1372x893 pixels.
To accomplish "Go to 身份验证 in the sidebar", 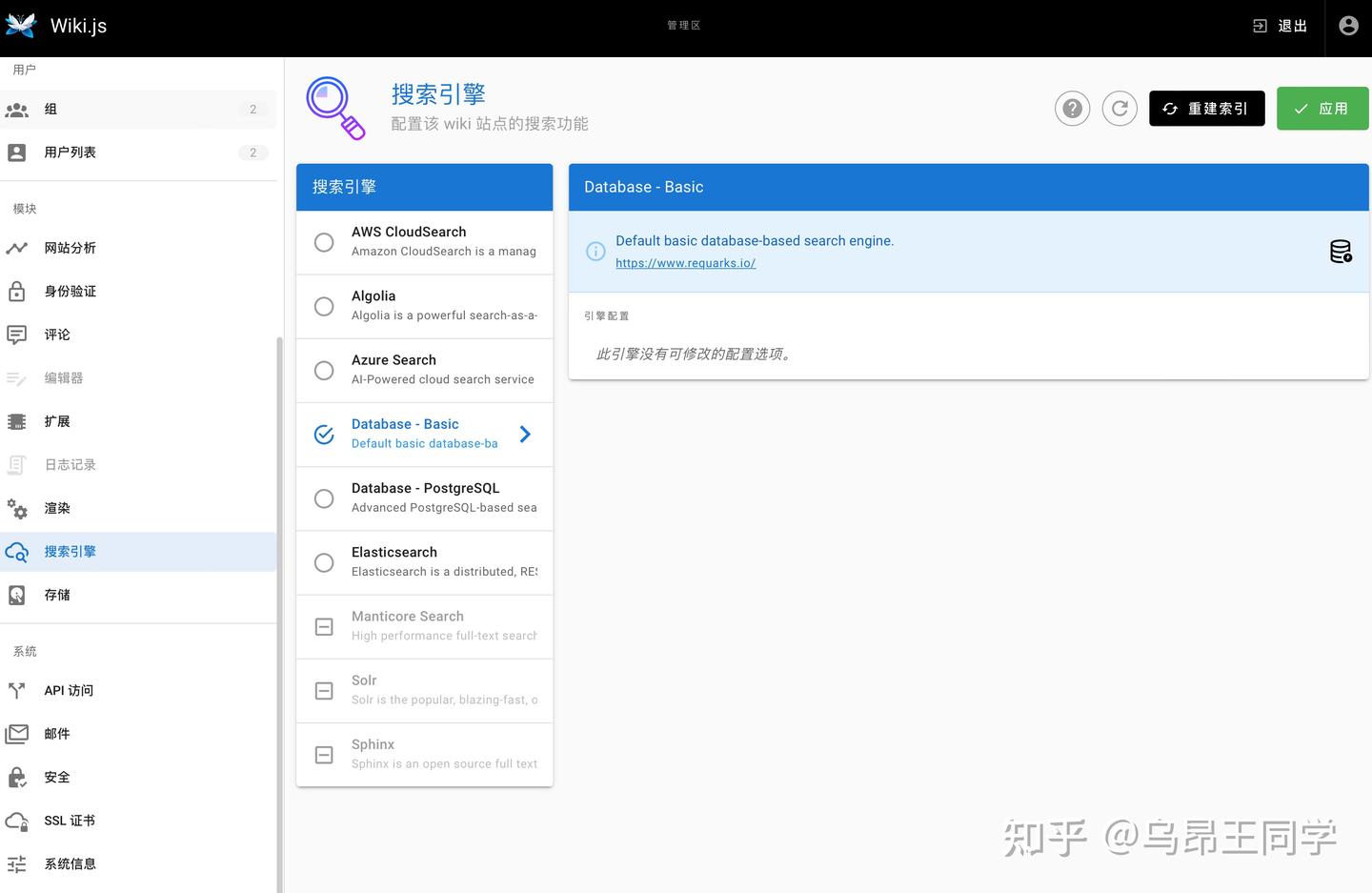I will (138, 291).
